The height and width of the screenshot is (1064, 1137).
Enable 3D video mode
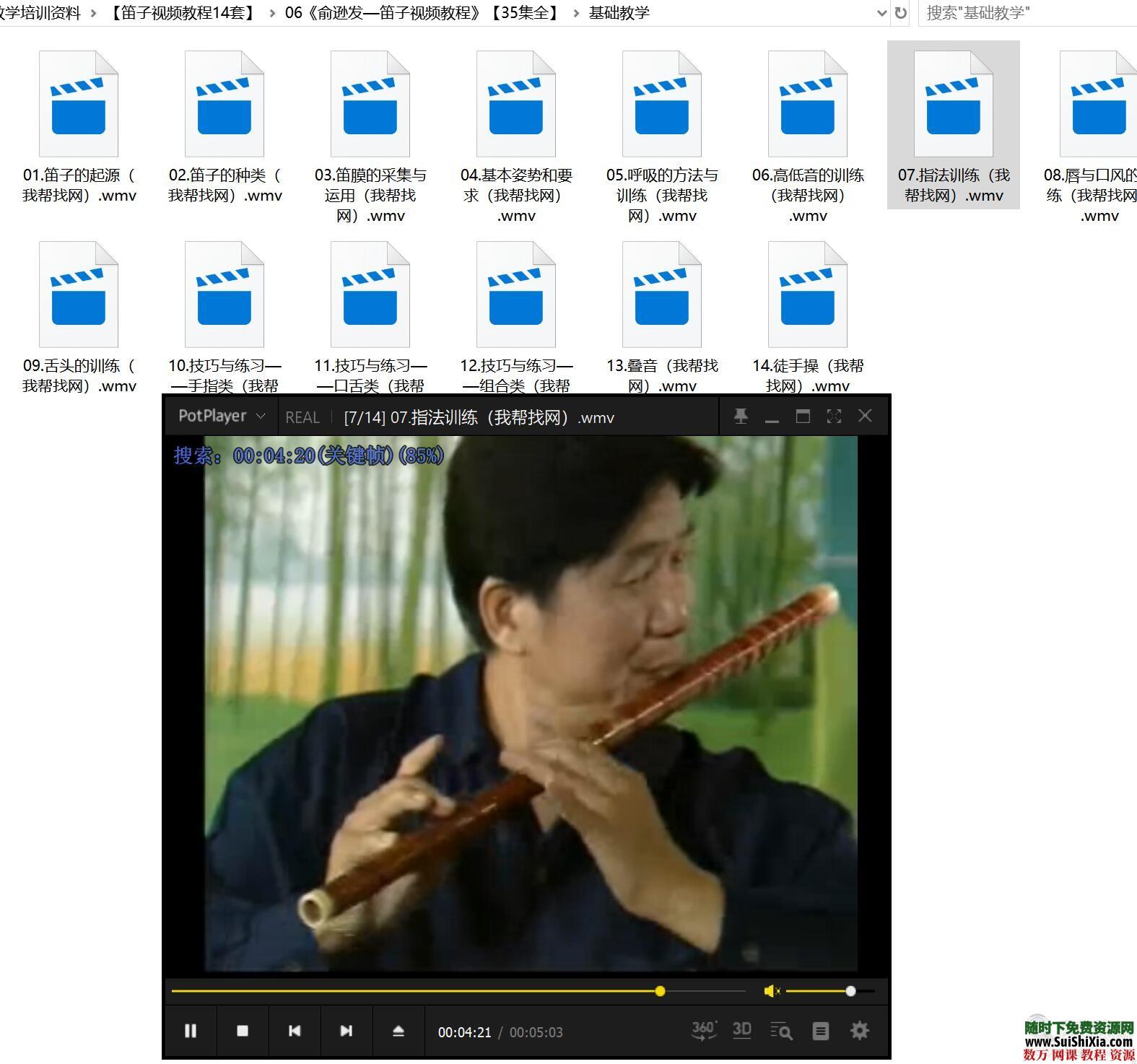(742, 1031)
